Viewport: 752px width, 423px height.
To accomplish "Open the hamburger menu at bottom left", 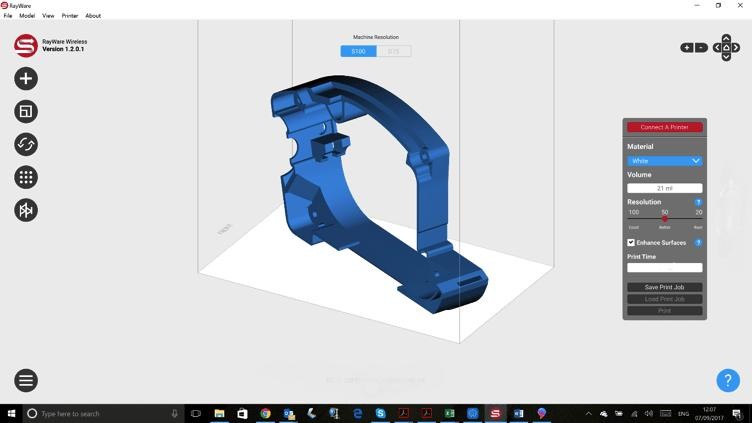I will pyautogui.click(x=26, y=380).
